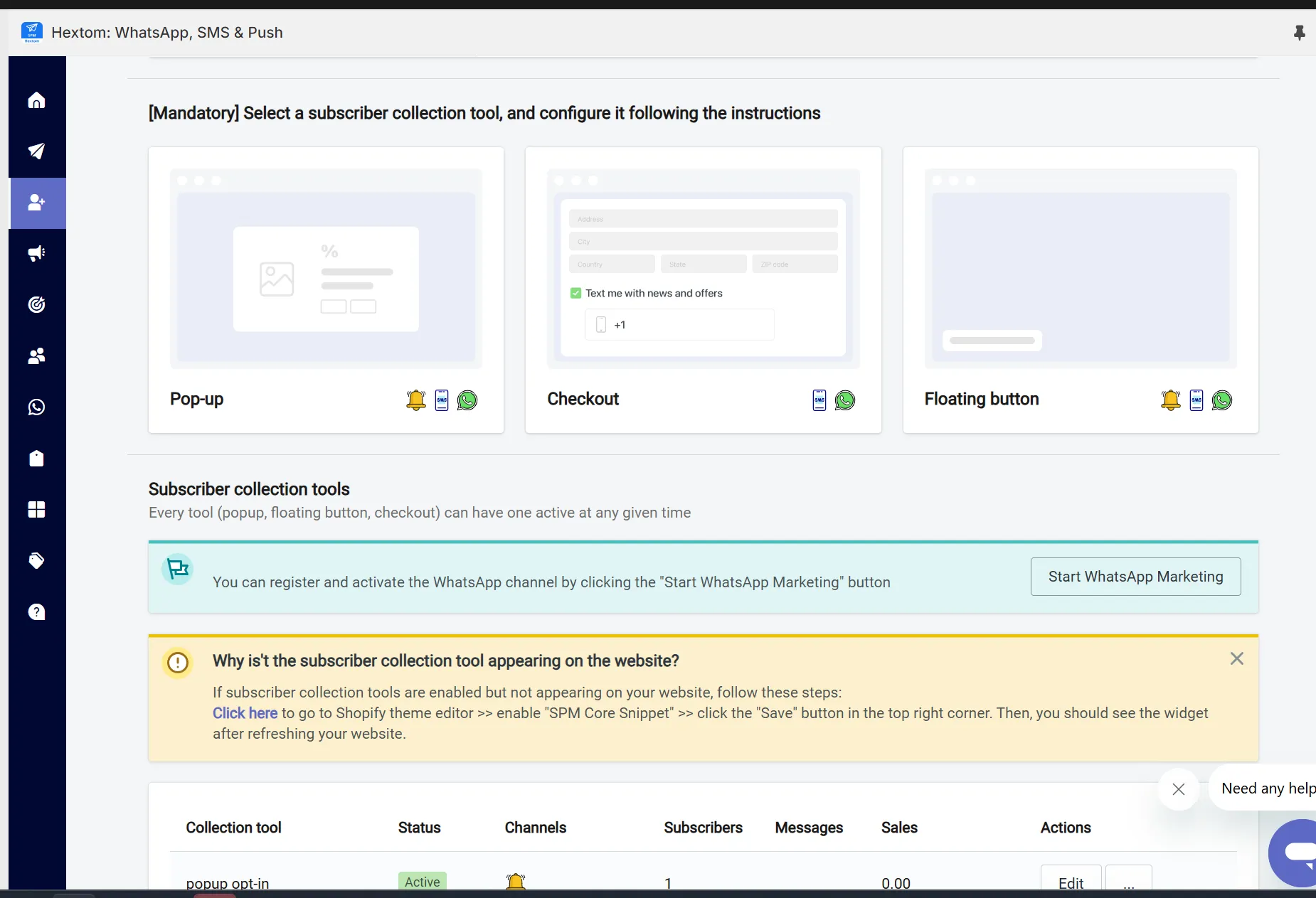
Task: Click the Channels column header
Action: click(x=536, y=828)
